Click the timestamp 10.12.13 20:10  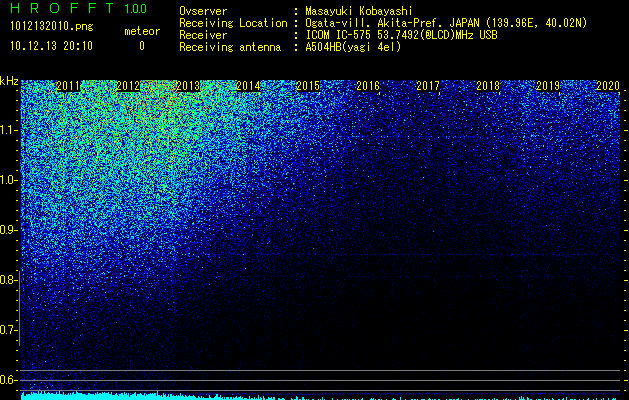(x=51, y=46)
